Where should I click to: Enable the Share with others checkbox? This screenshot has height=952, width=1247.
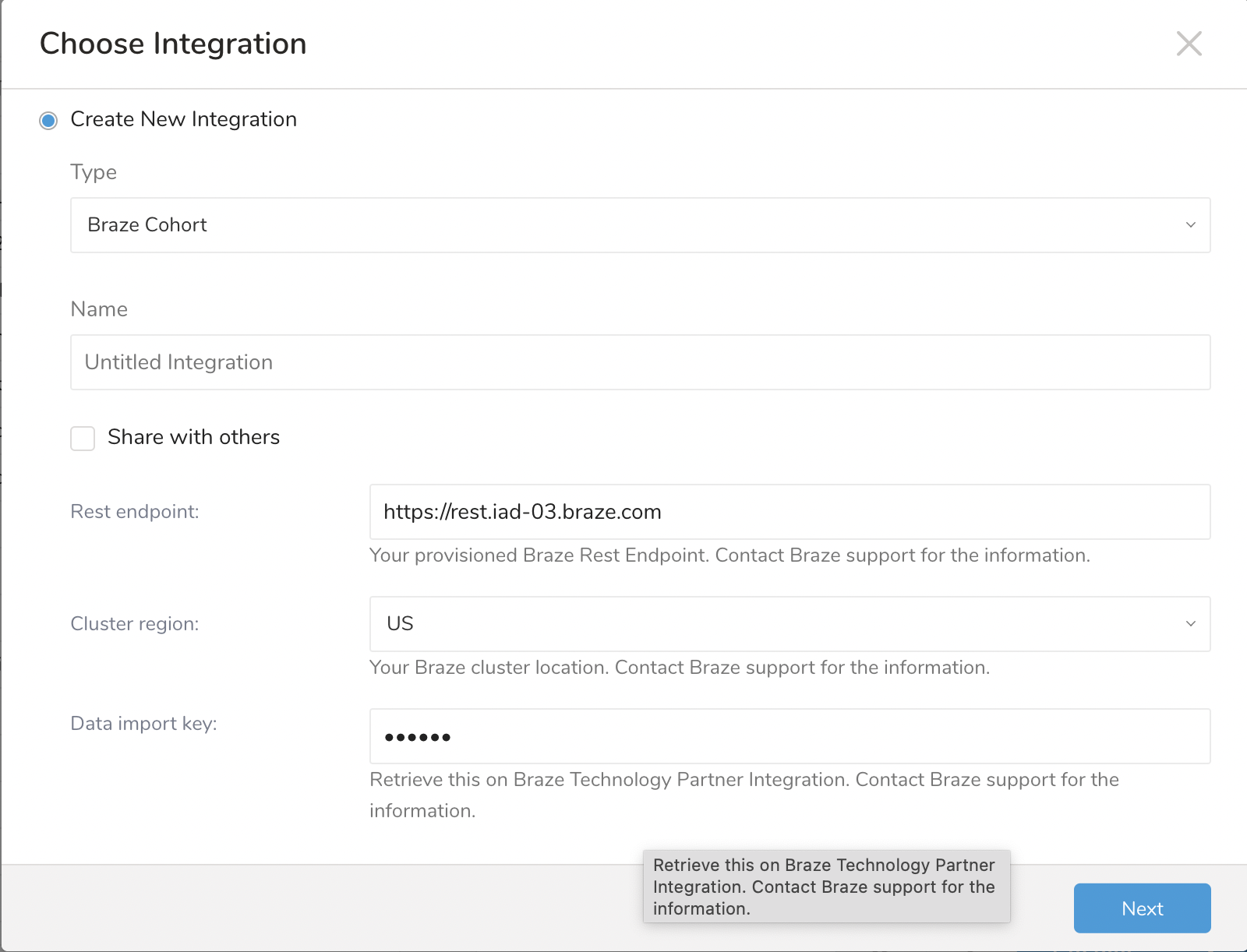[83, 438]
